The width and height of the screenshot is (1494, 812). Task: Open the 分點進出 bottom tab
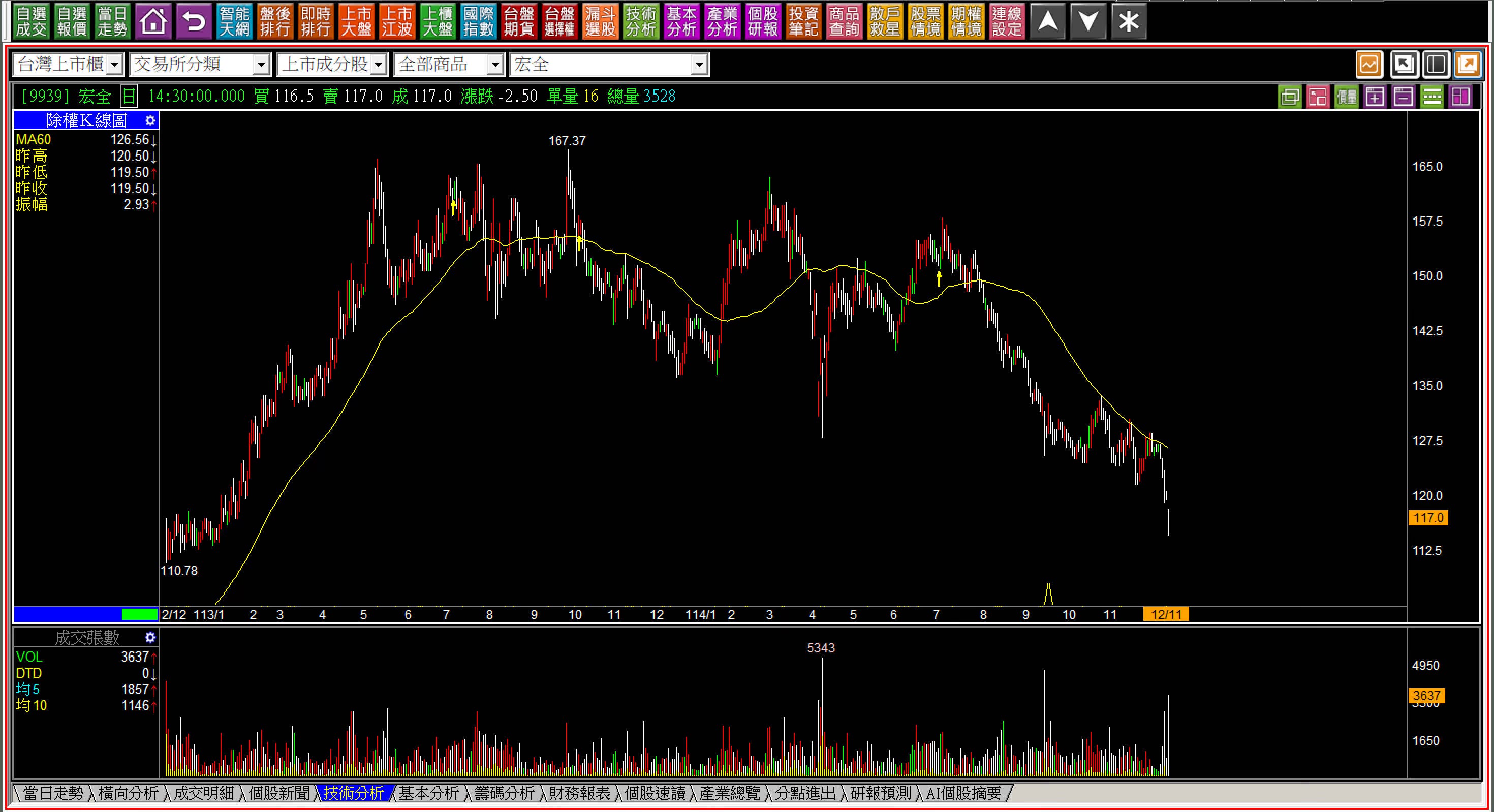click(x=805, y=793)
